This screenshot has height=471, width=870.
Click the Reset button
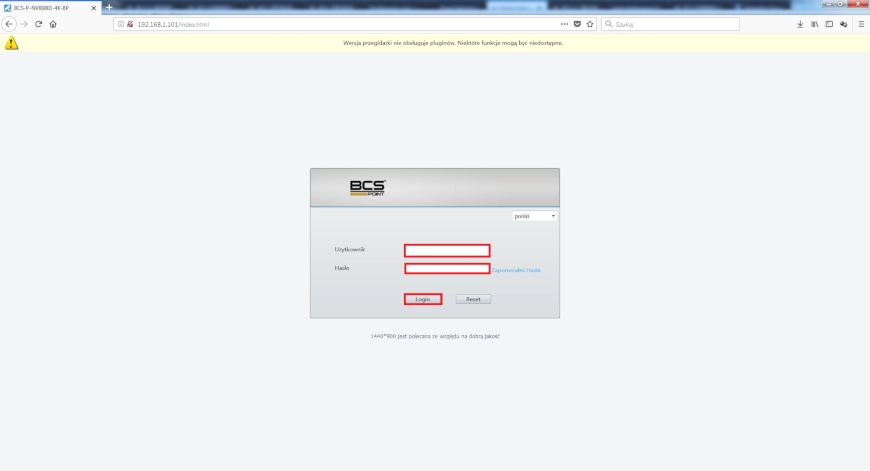[x=473, y=299]
